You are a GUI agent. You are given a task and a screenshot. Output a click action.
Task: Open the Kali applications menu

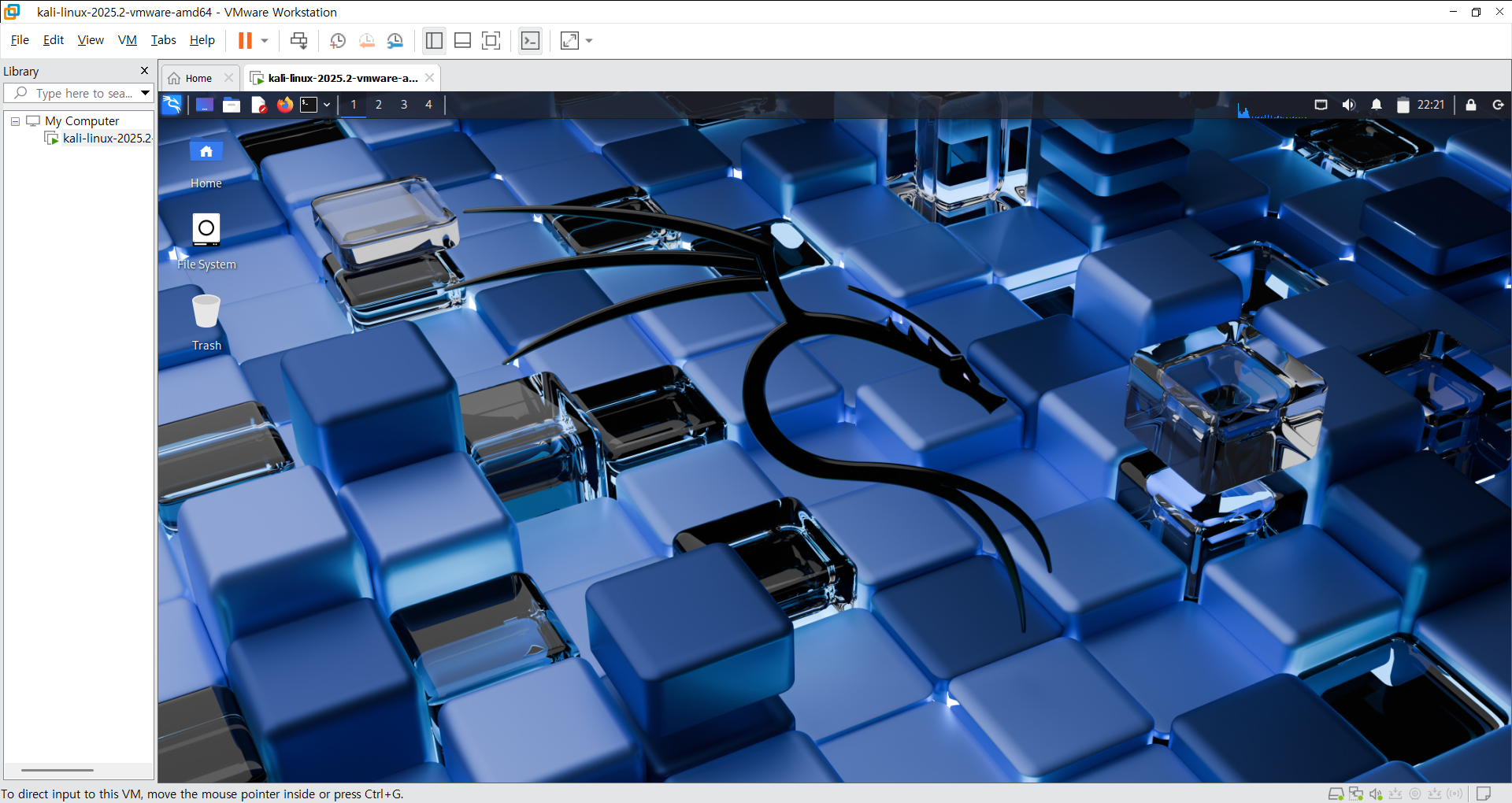point(172,105)
